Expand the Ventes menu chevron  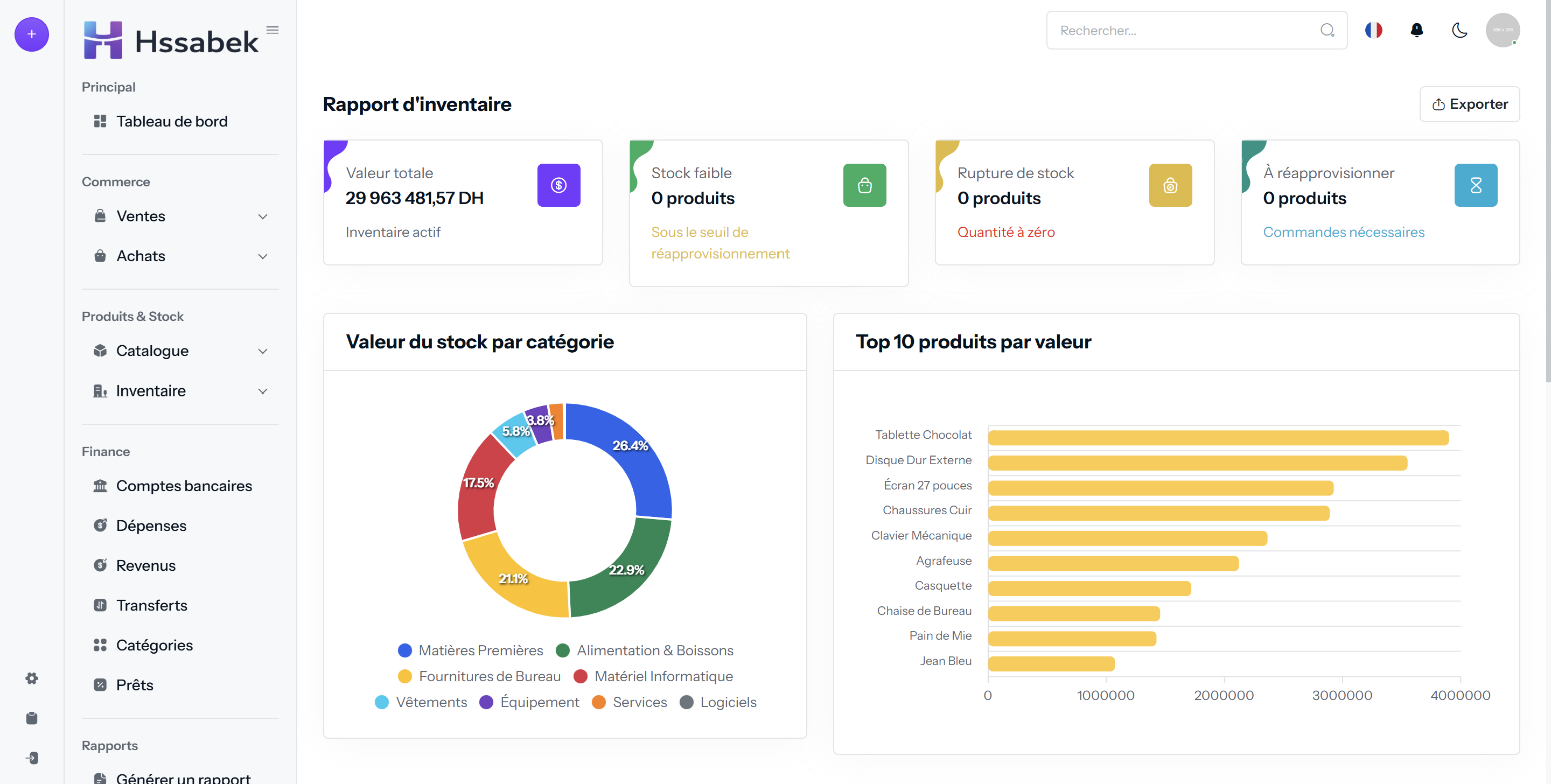point(262,216)
